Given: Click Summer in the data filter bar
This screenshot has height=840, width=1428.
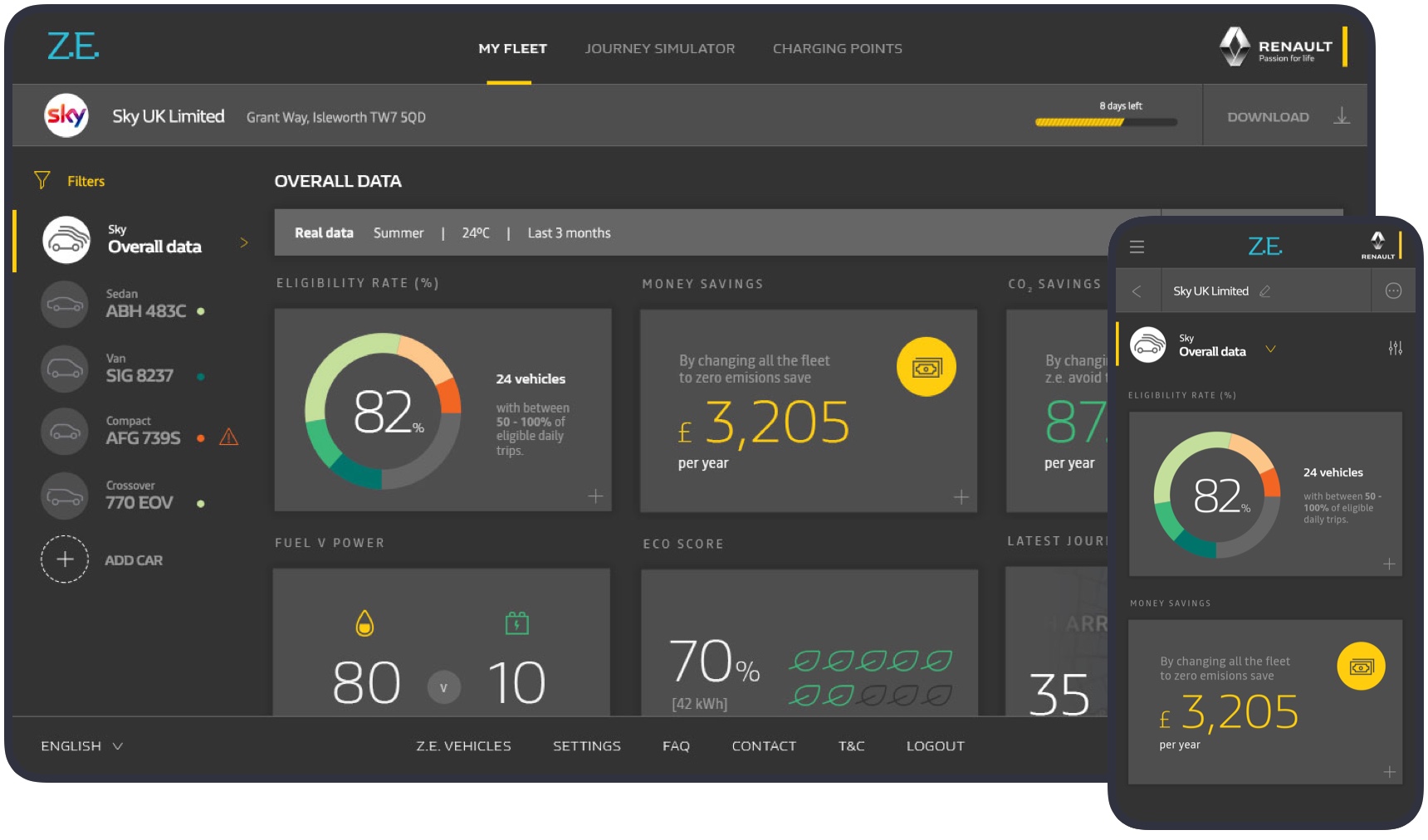Looking at the screenshot, I should coord(399,233).
